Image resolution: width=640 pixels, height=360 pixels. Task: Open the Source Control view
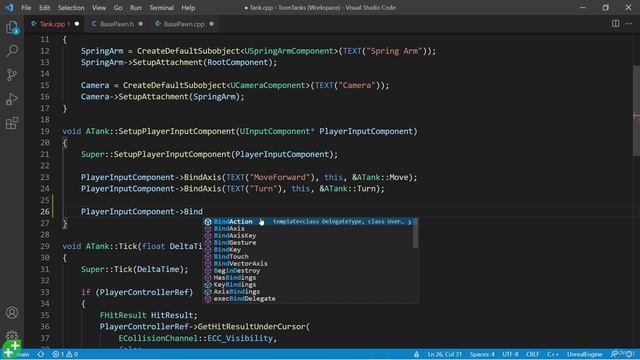click(12, 75)
